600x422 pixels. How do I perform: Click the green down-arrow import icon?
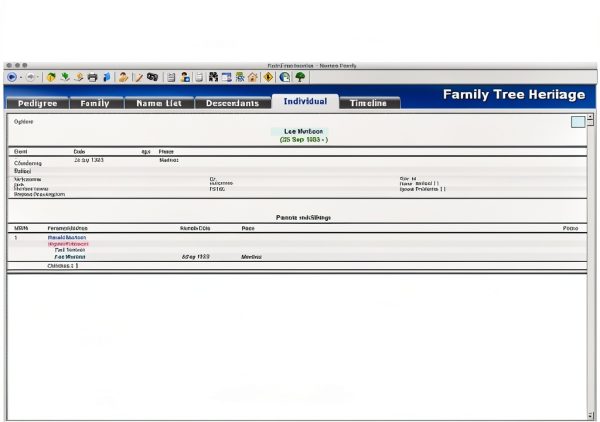pyautogui.click(x=65, y=77)
